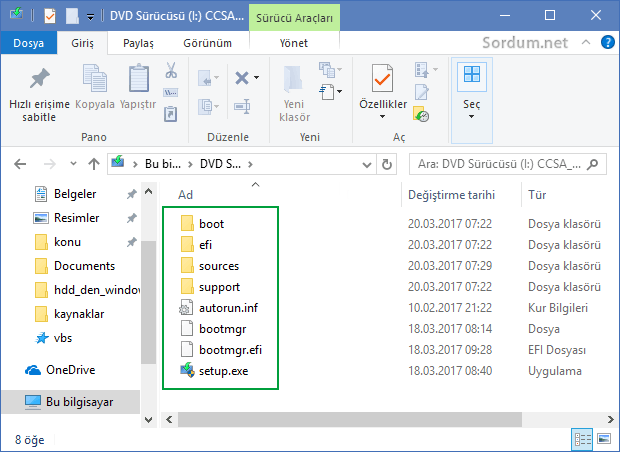
Task: Click the easy access icon in Yeni group
Action: pyautogui.click(x=327, y=92)
